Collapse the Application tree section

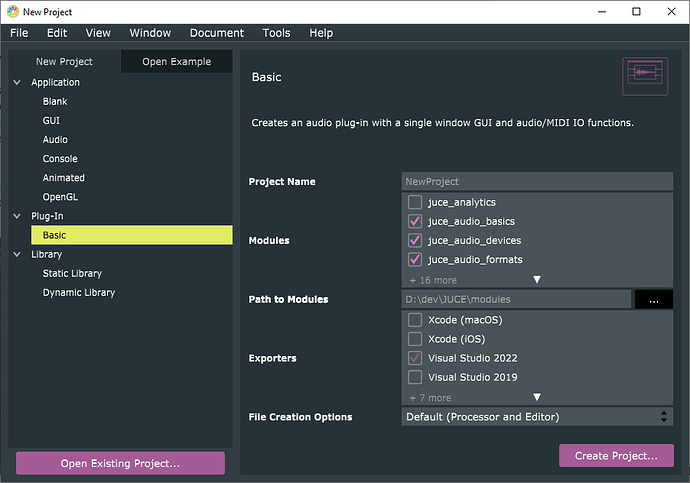(x=17, y=83)
